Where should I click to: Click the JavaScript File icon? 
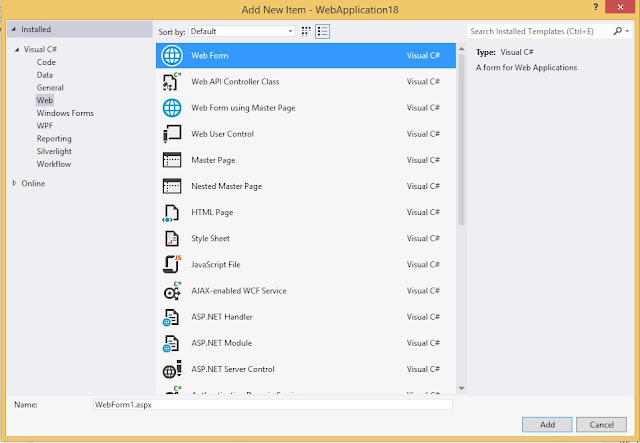point(172,265)
